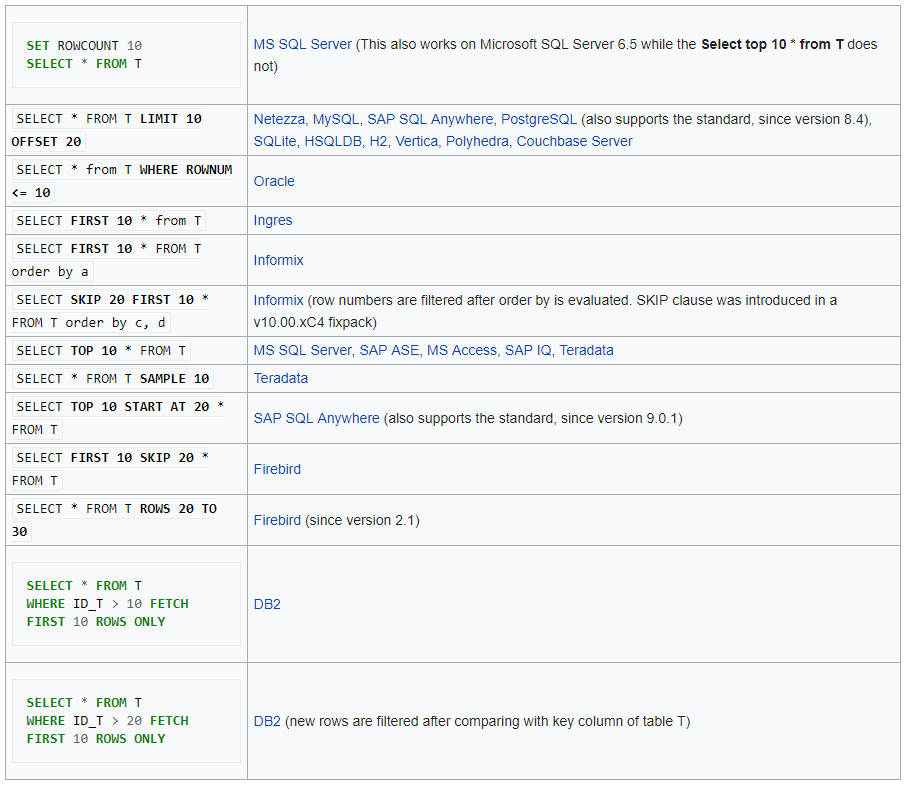
Task: Click the SELECT TOP 10 * FROM T code
Action: [101, 350]
